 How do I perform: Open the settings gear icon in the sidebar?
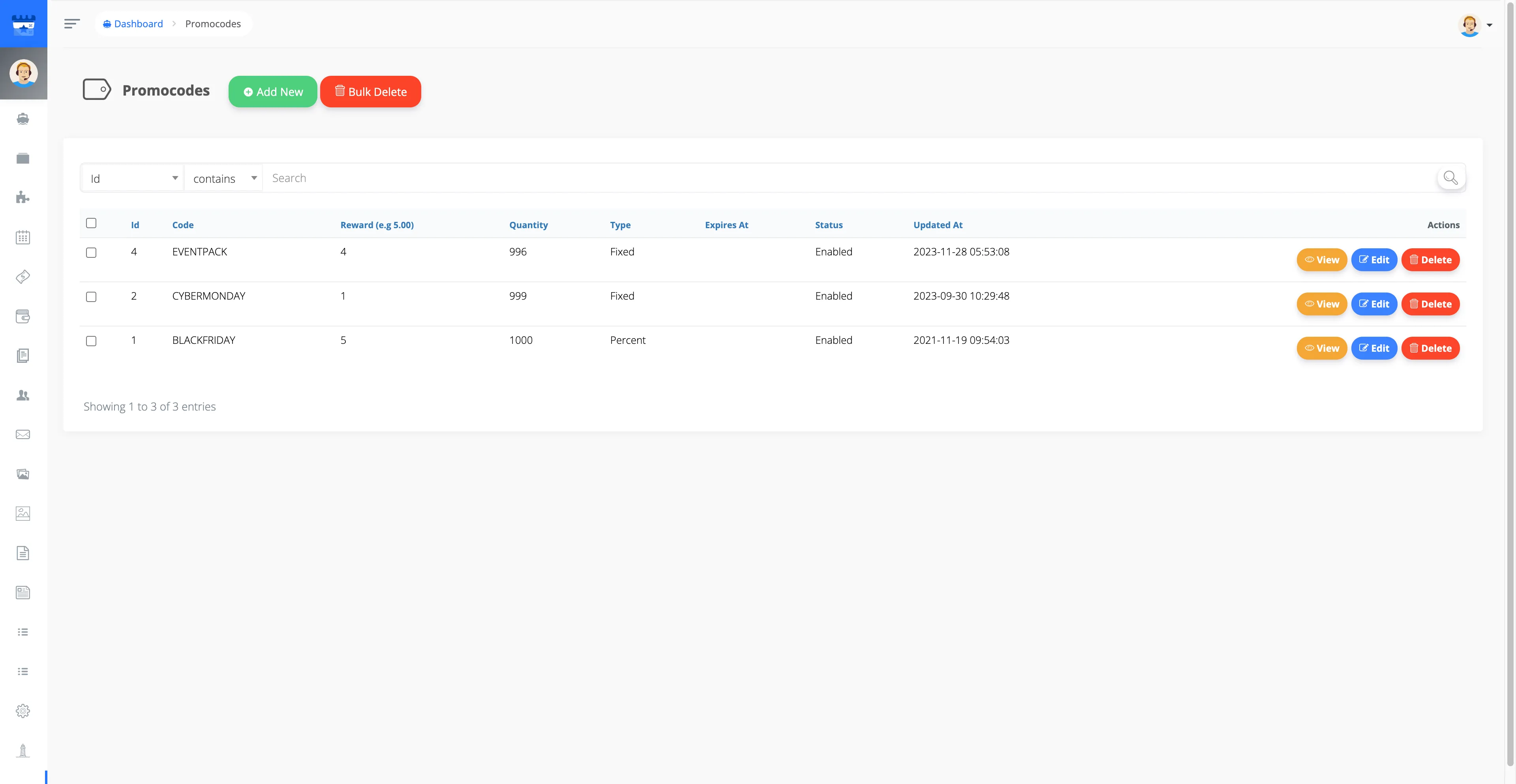point(23,711)
